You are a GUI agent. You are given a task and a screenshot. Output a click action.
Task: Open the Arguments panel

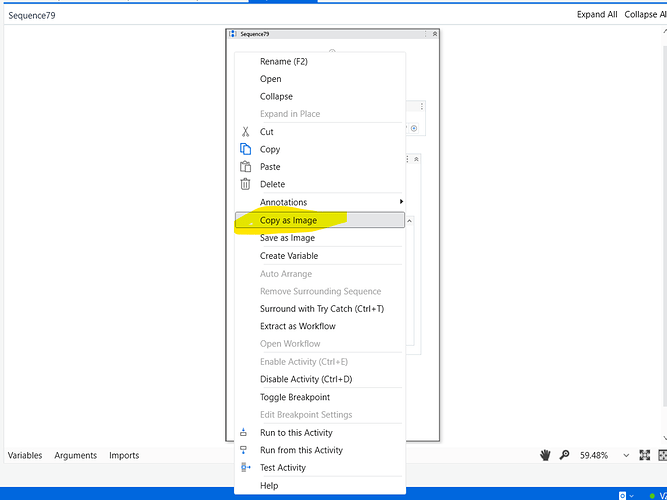tap(76, 455)
